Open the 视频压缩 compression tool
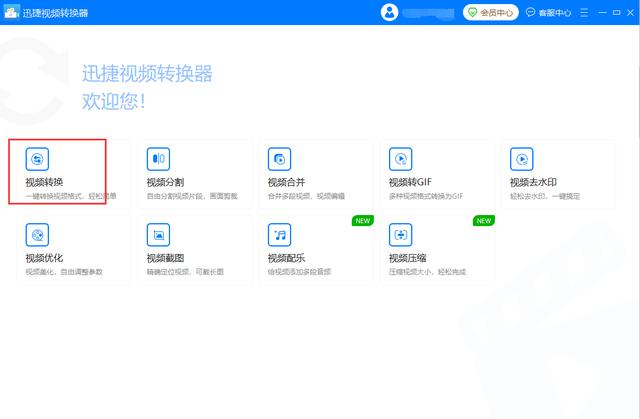The image size is (640, 419). pos(400,236)
